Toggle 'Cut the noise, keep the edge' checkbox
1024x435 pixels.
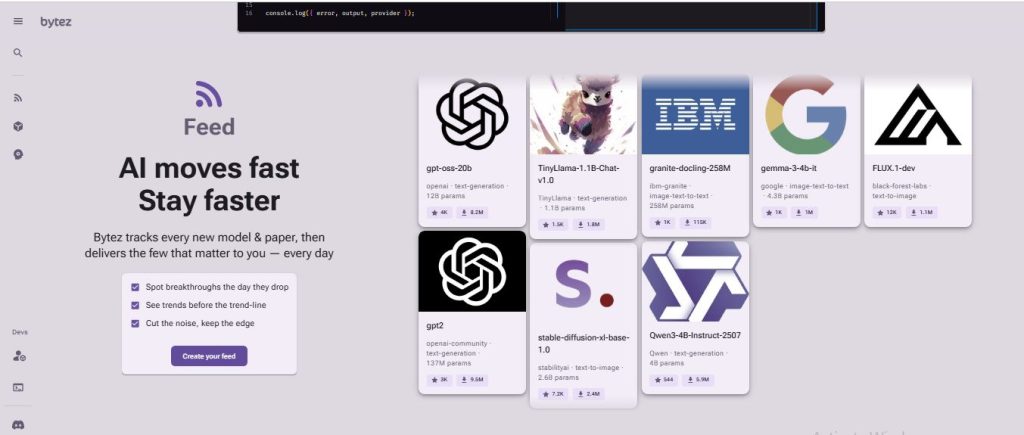coord(136,323)
